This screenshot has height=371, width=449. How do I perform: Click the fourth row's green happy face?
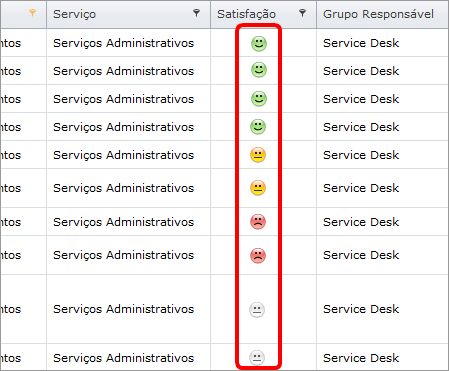258,126
